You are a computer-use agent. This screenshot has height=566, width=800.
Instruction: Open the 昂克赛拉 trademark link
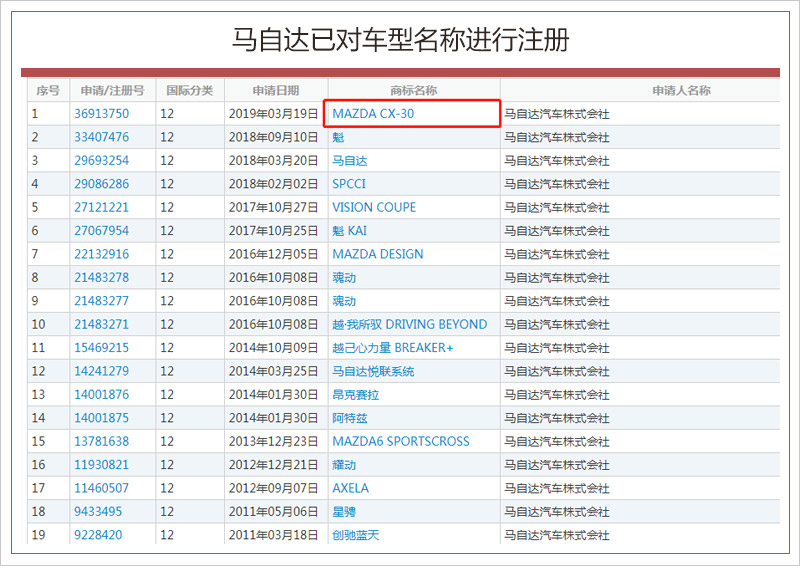pos(356,395)
